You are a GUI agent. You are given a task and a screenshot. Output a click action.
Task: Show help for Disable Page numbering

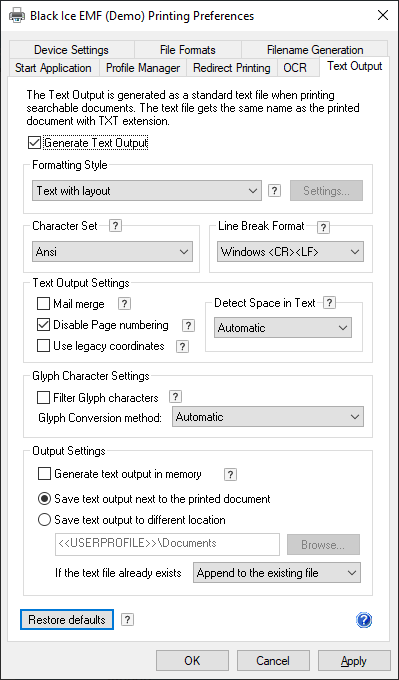click(188, 325)
